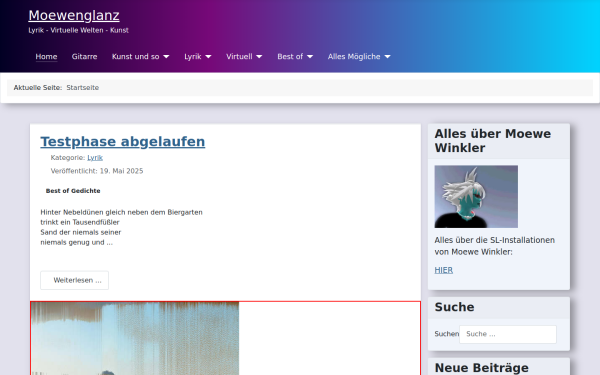Viewport: 600px width, 375px height.
Task: Click into the Suche search field
Action: coord(508,334)
